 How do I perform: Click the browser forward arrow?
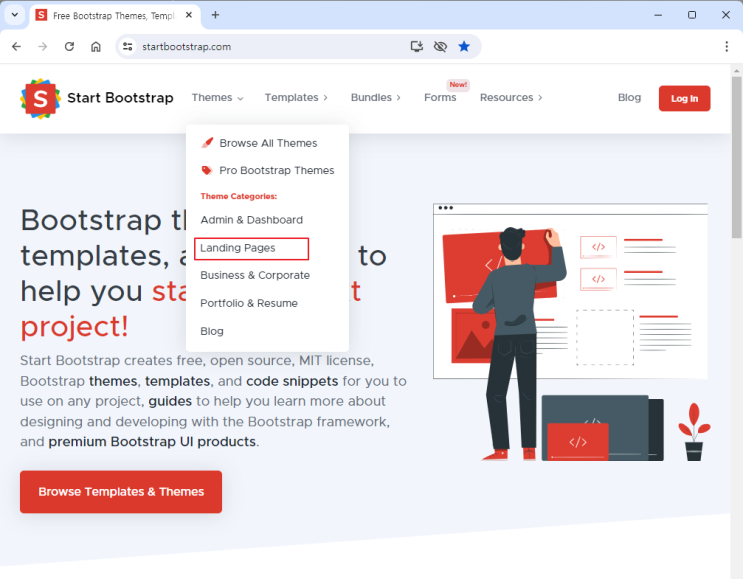tap(43, 46)
